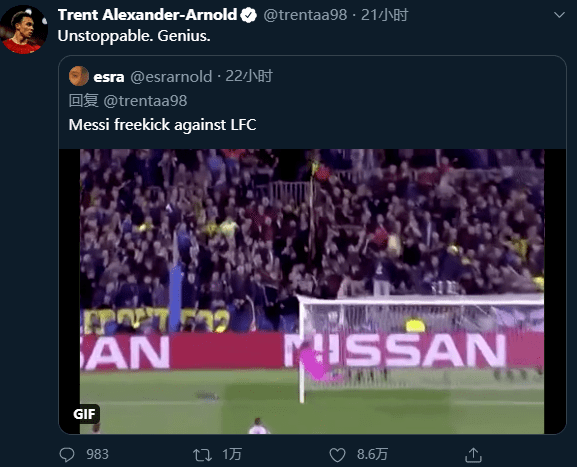
Task: Click esra's small profile avatar
Action: 79,76
